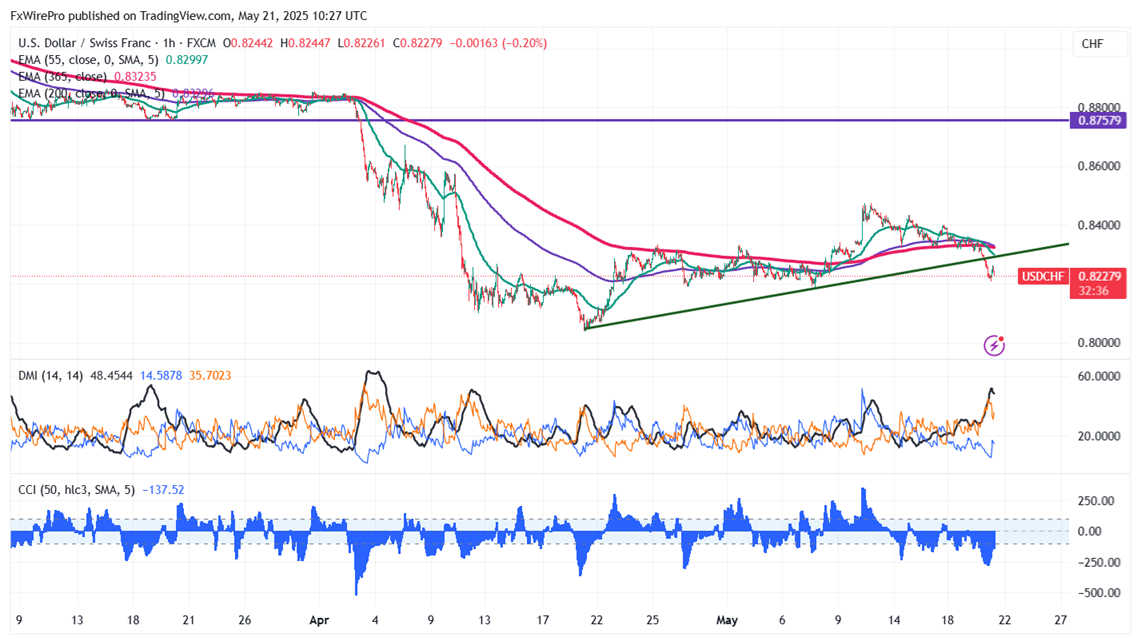Click the 0.86000 price axis label
Viewport: 1137px width, 639px height.
[x=1099, y=166]
